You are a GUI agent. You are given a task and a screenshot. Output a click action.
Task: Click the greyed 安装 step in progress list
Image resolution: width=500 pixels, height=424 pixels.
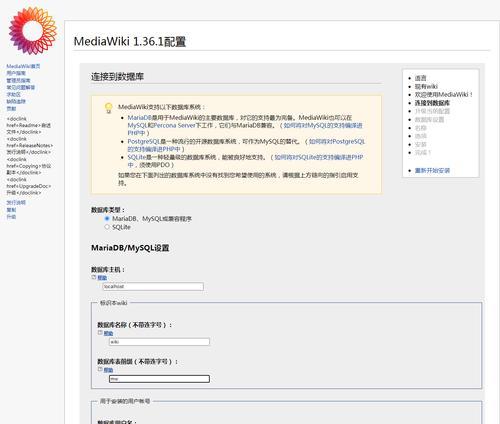[x=421, y=144]
